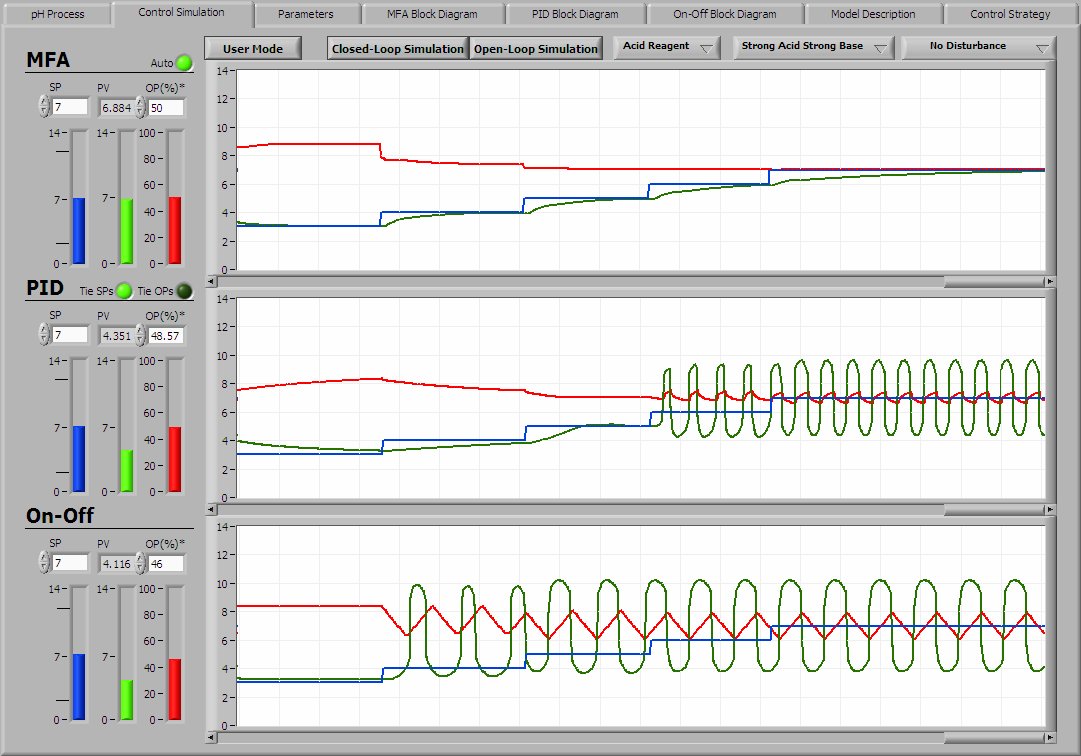Click the Open-Loop Simulation button

[x=535, y=48]
